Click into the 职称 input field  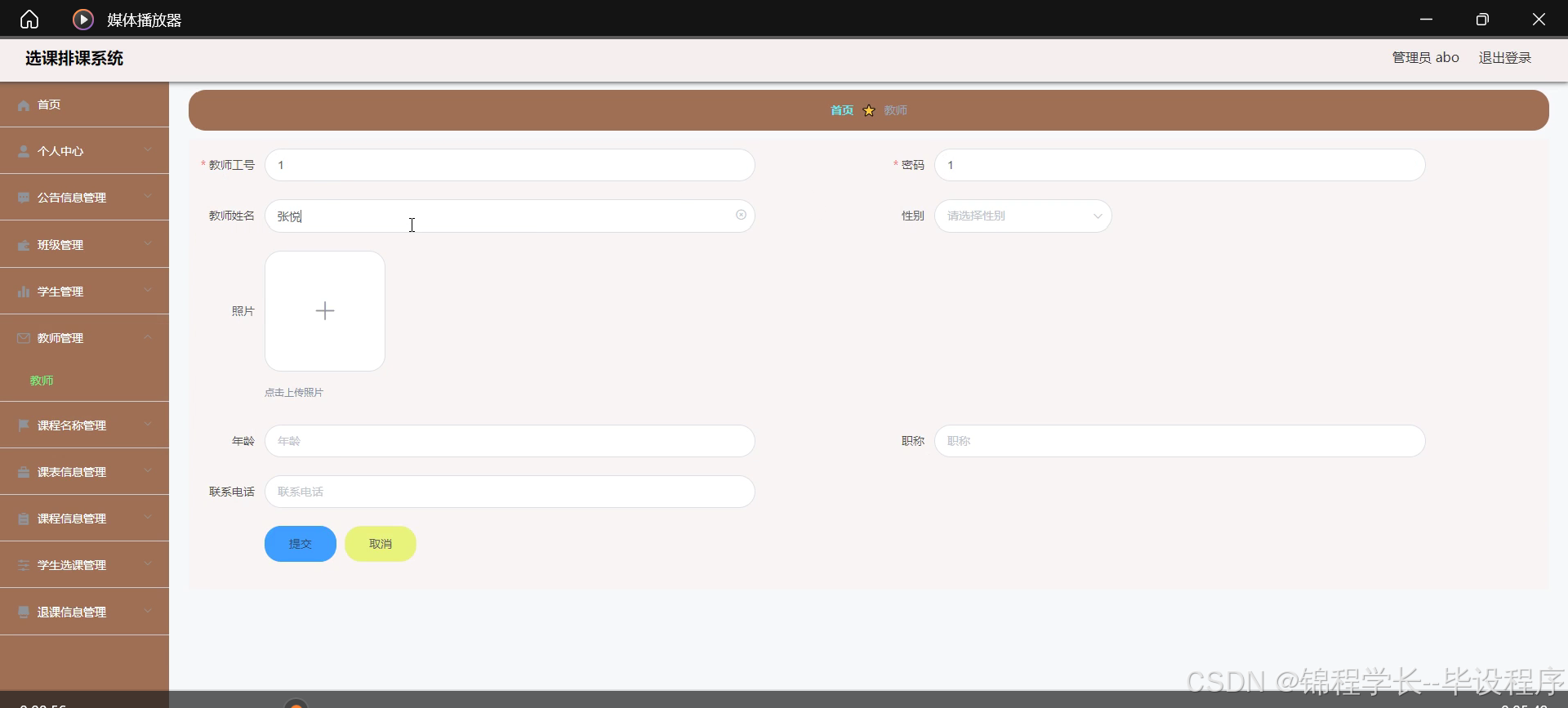1180,441
